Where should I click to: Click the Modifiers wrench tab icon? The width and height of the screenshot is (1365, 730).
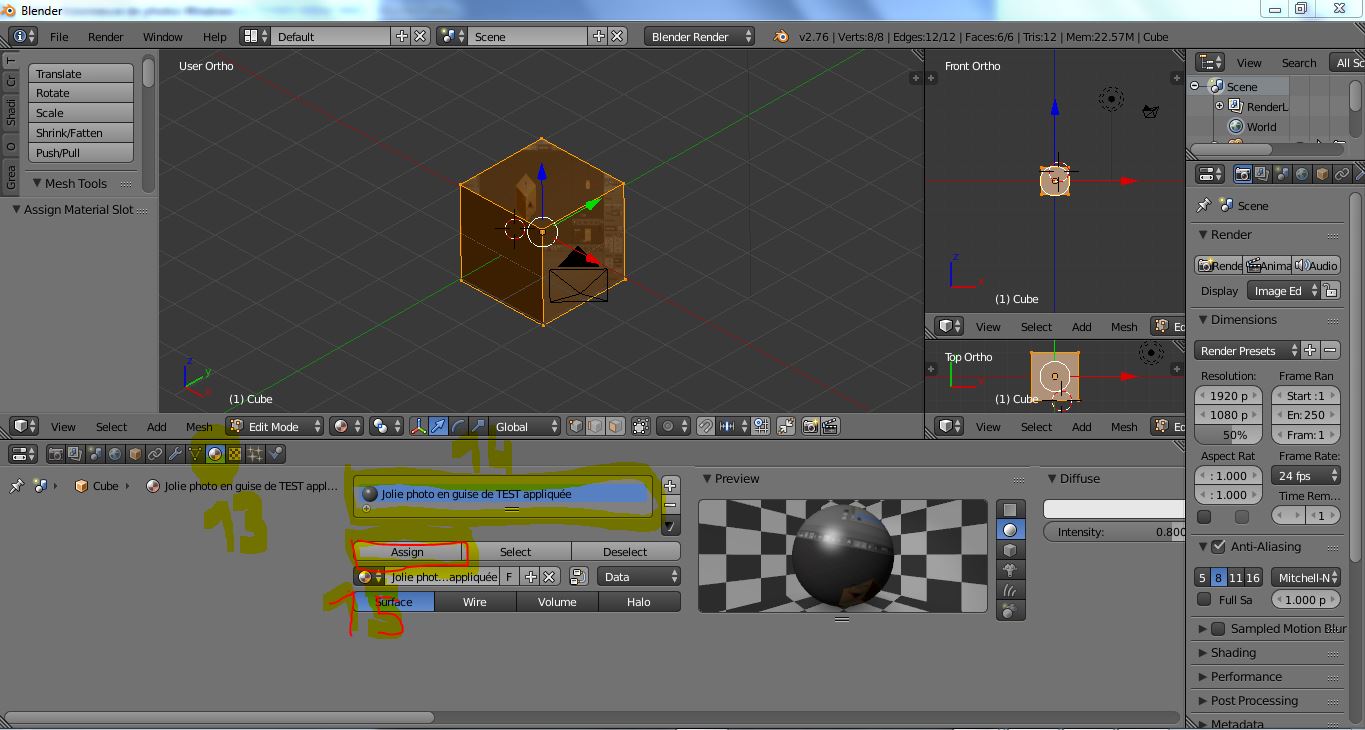pos(175,454)
